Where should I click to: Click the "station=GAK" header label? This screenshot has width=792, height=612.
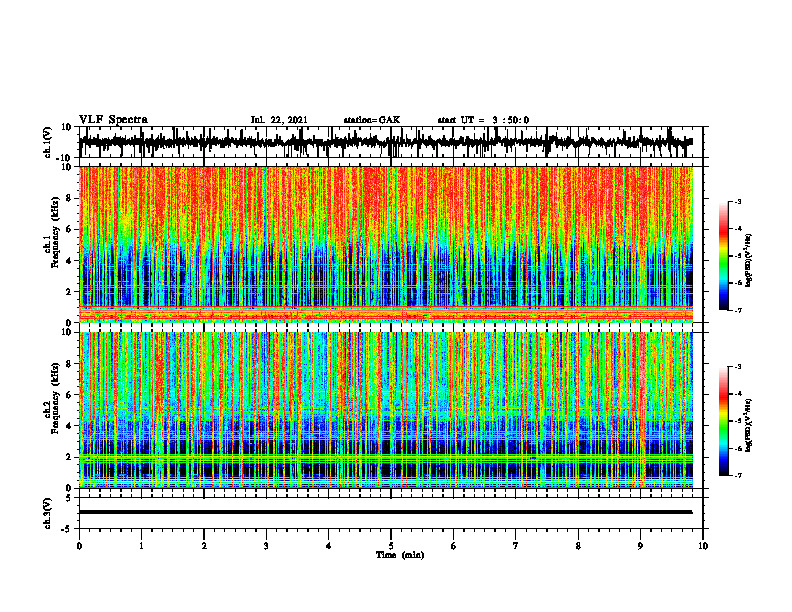[x=372, y=120]
